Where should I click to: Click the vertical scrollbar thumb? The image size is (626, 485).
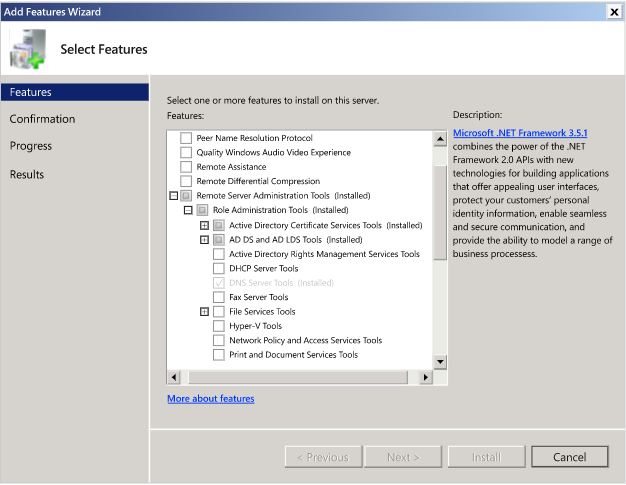click(440, 212)
